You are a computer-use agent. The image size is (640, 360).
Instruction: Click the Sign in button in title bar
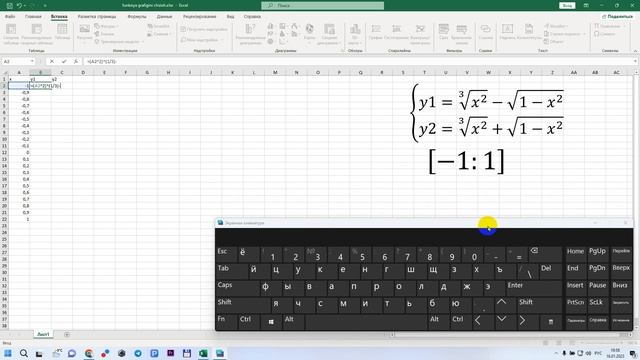(x=567, y=5)
